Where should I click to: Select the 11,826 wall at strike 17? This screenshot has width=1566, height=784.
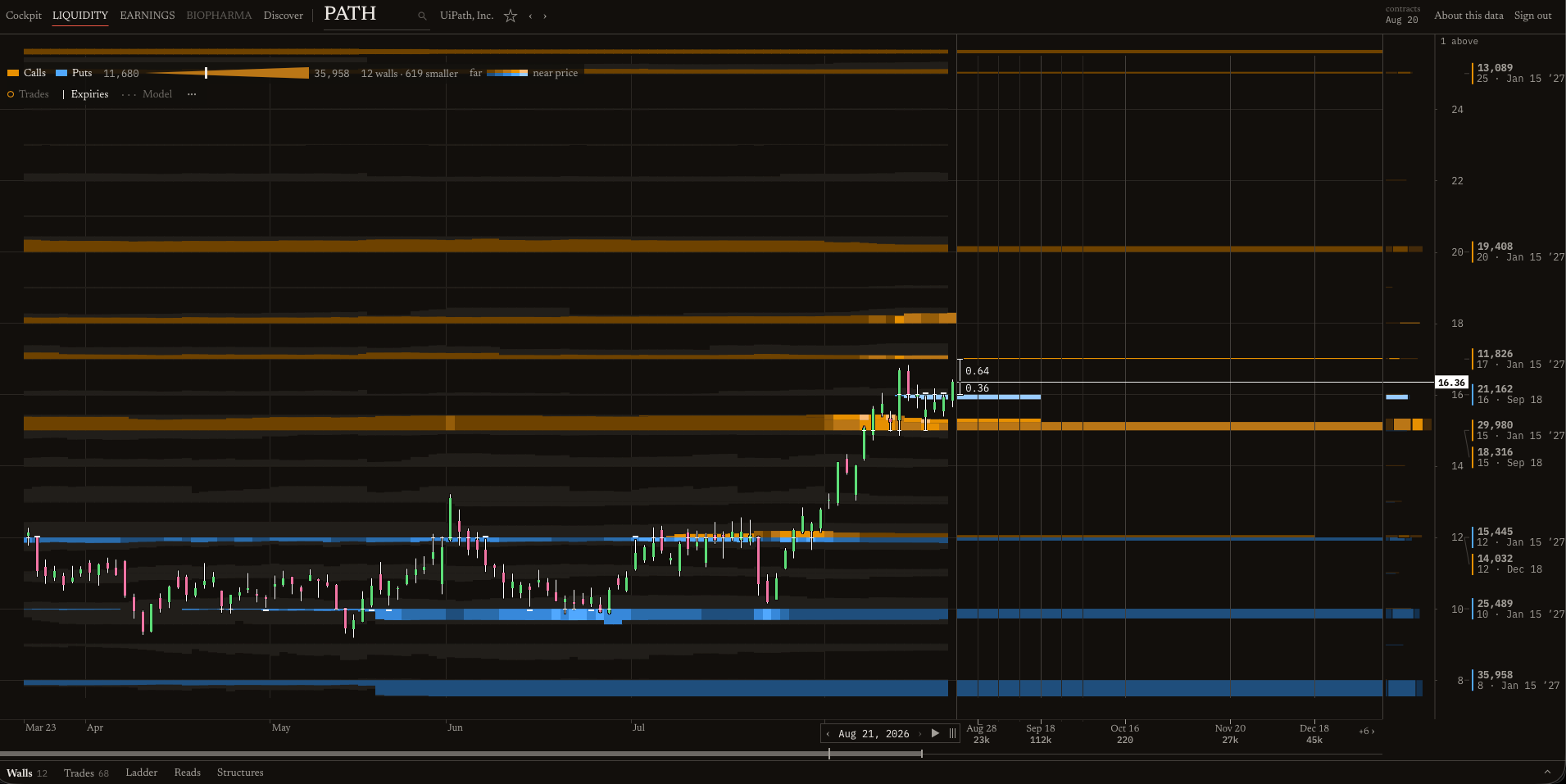(1519, 359)
